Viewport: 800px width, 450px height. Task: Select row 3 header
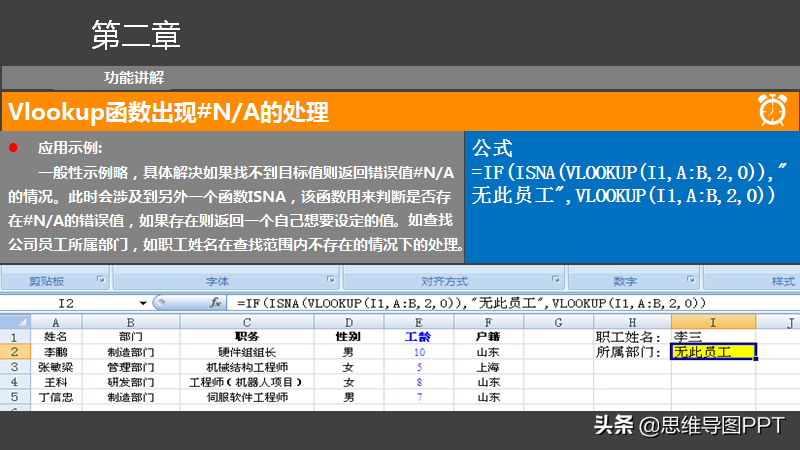pyautogui.click(x=15, y=367)
